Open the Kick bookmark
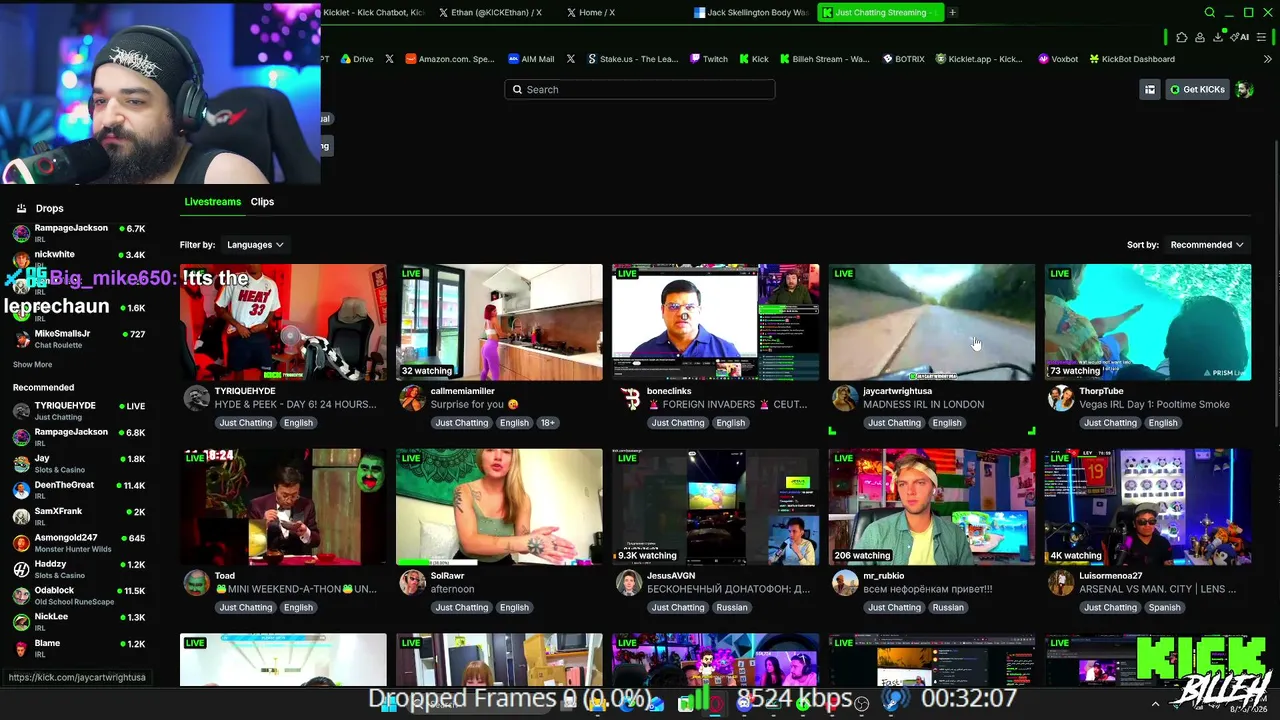The height and width of the screenshot is (720, 1280). tap(754, 59)
